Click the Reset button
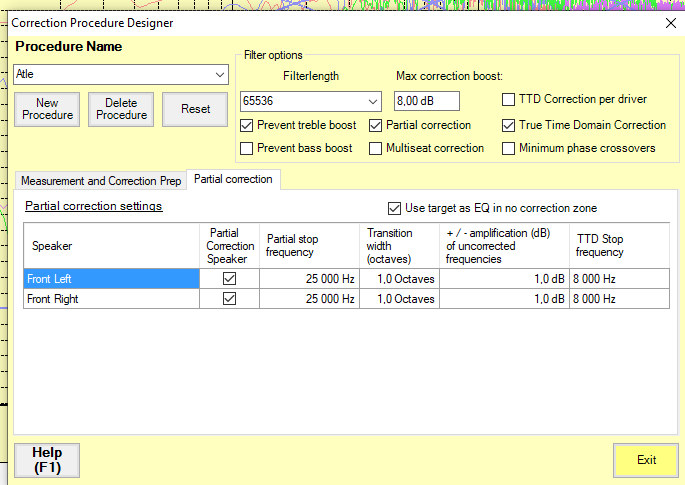 click(x=196, y=109)
